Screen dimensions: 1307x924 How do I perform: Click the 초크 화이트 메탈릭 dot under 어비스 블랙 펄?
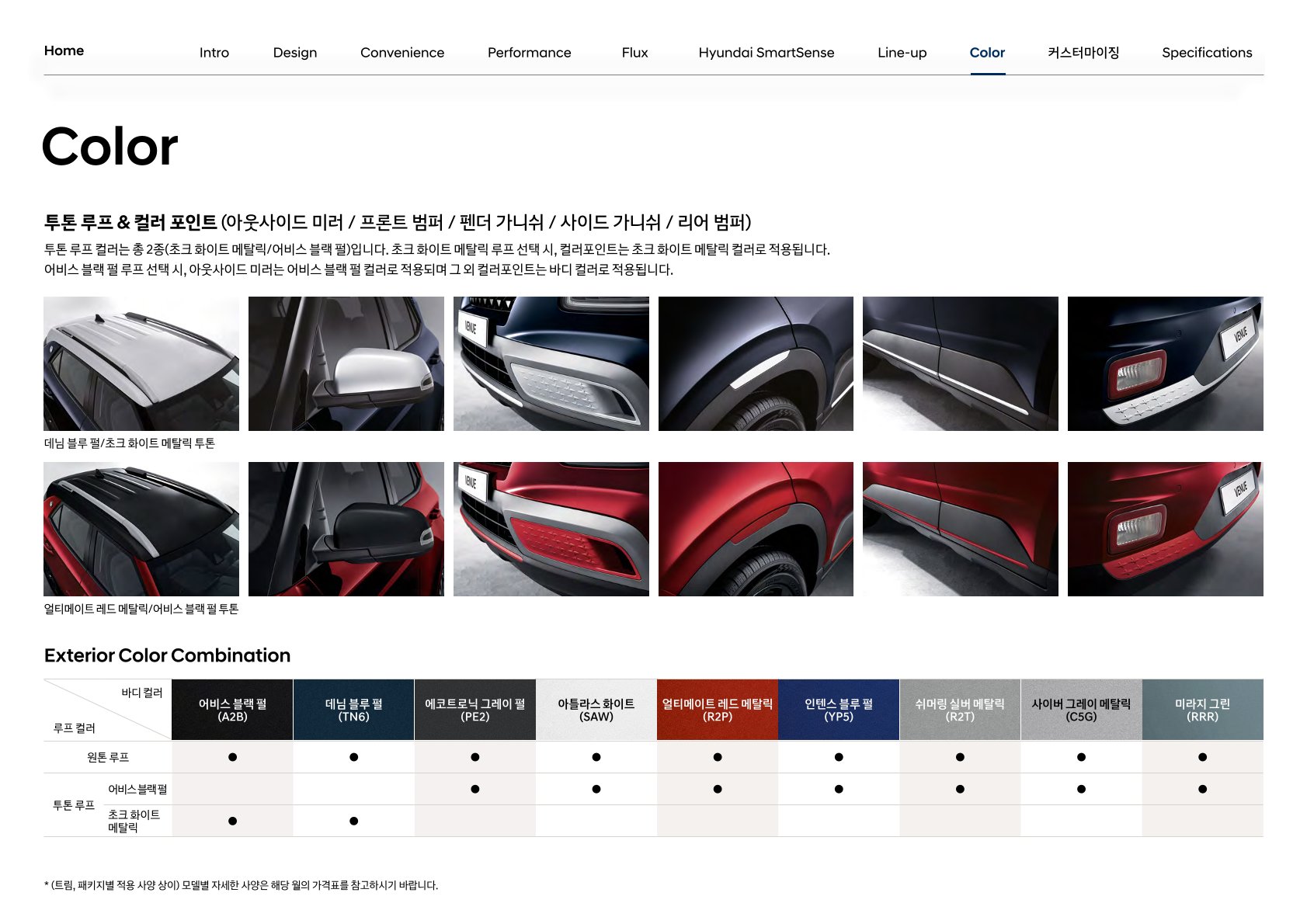pyautogui.click(x=232, y=821)
